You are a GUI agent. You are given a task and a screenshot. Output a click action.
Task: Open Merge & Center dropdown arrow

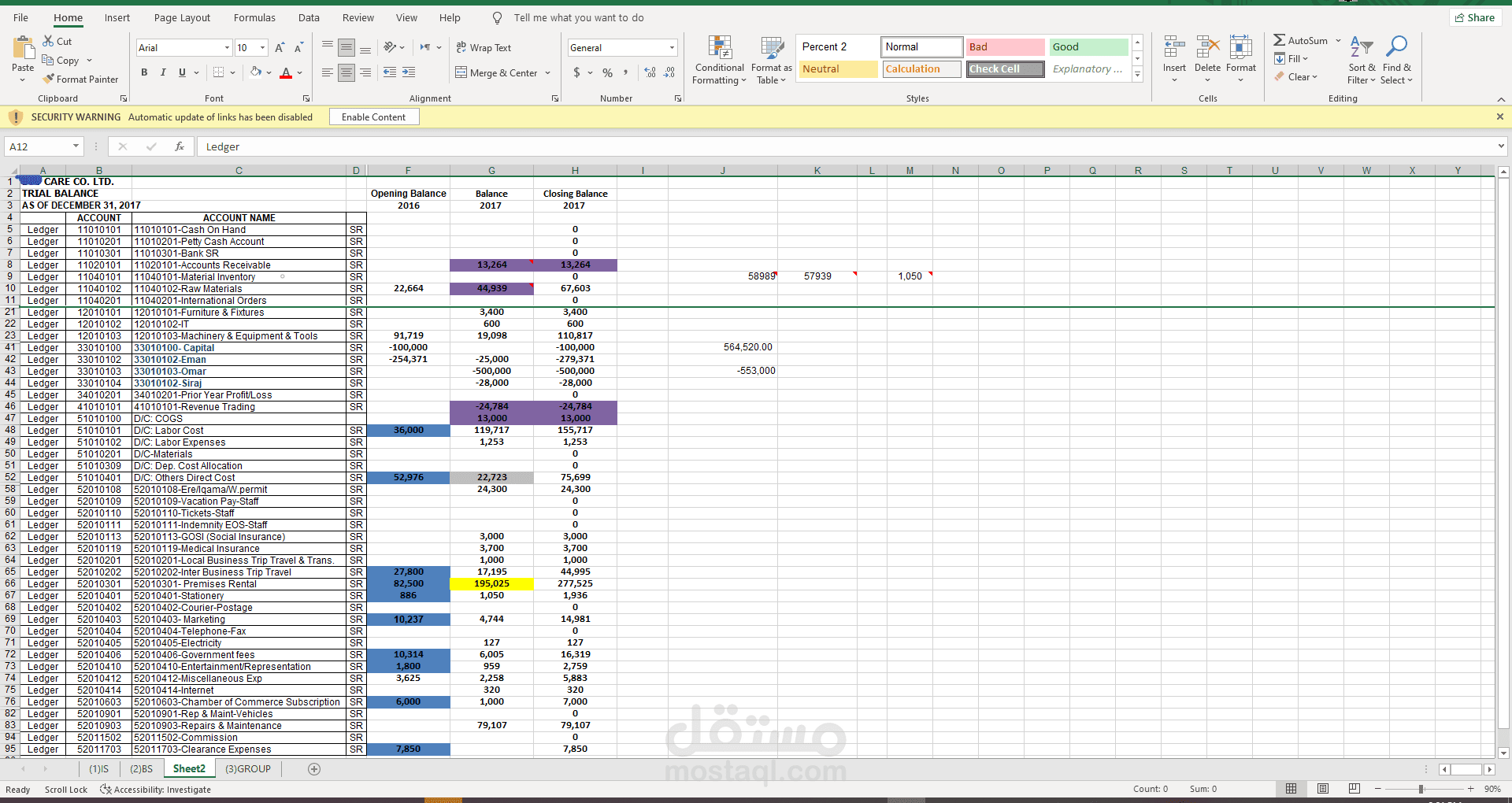(548, 73)
